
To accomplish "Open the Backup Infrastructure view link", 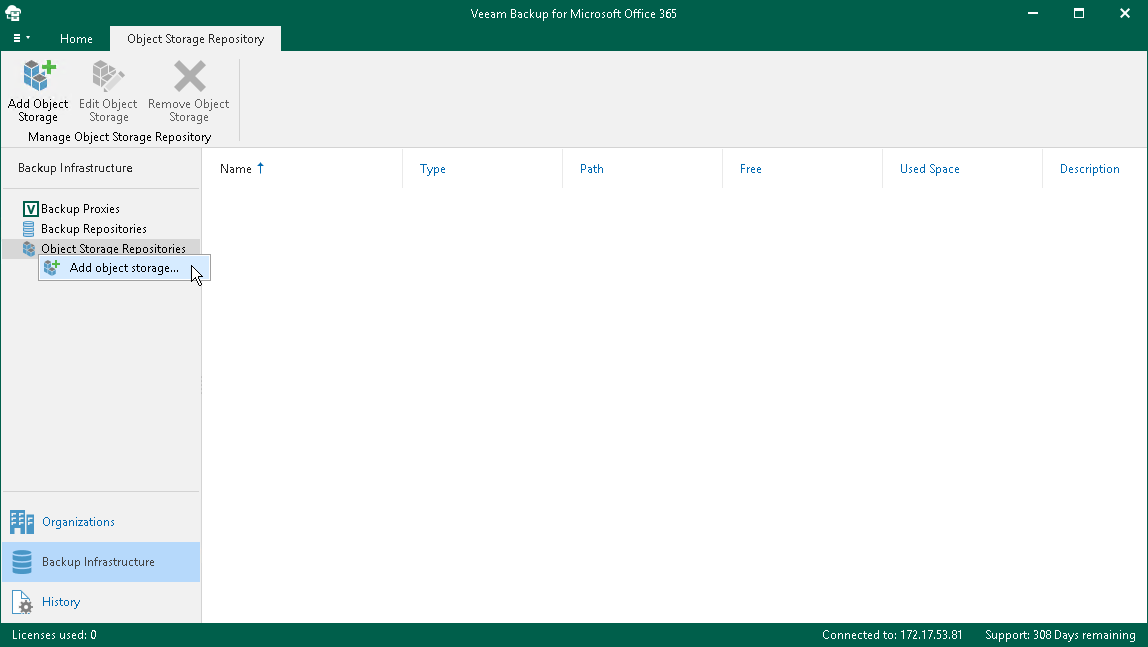I will [98, 562].
